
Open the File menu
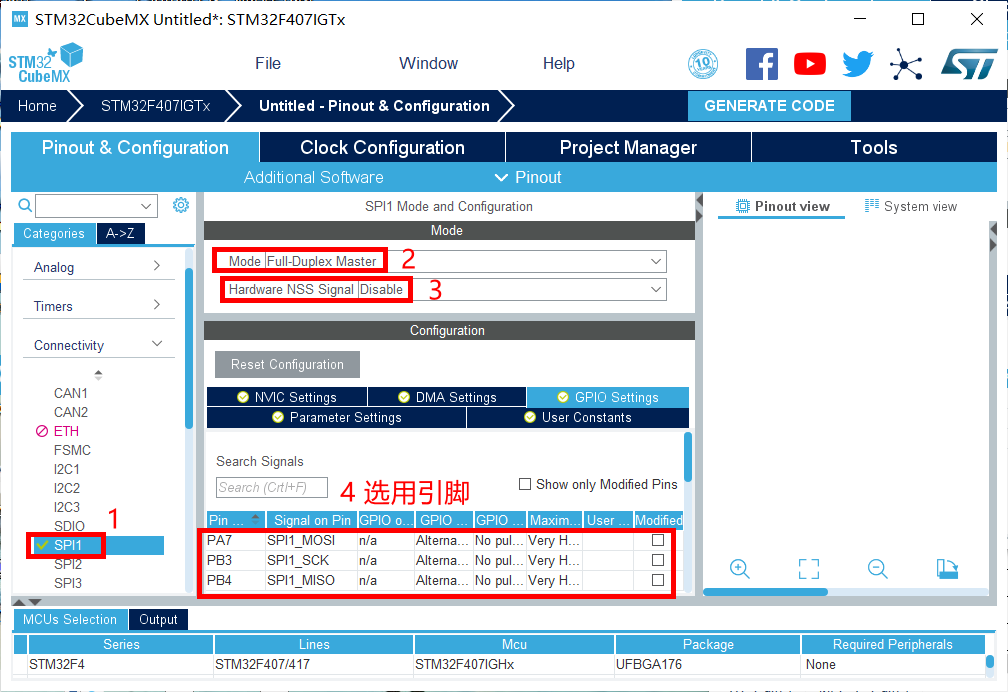pos(268,63)
